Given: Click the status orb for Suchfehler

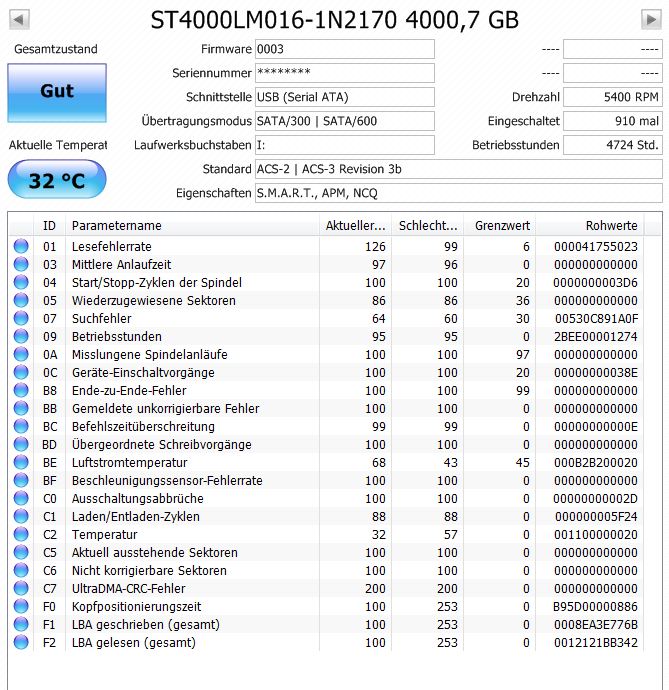Looking at the screenshot, I should [21, 318].
